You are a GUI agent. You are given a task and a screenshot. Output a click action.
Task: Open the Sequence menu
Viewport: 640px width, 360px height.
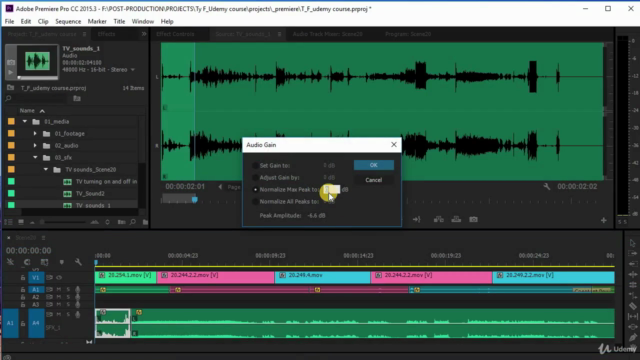click(x=68, y=21)
